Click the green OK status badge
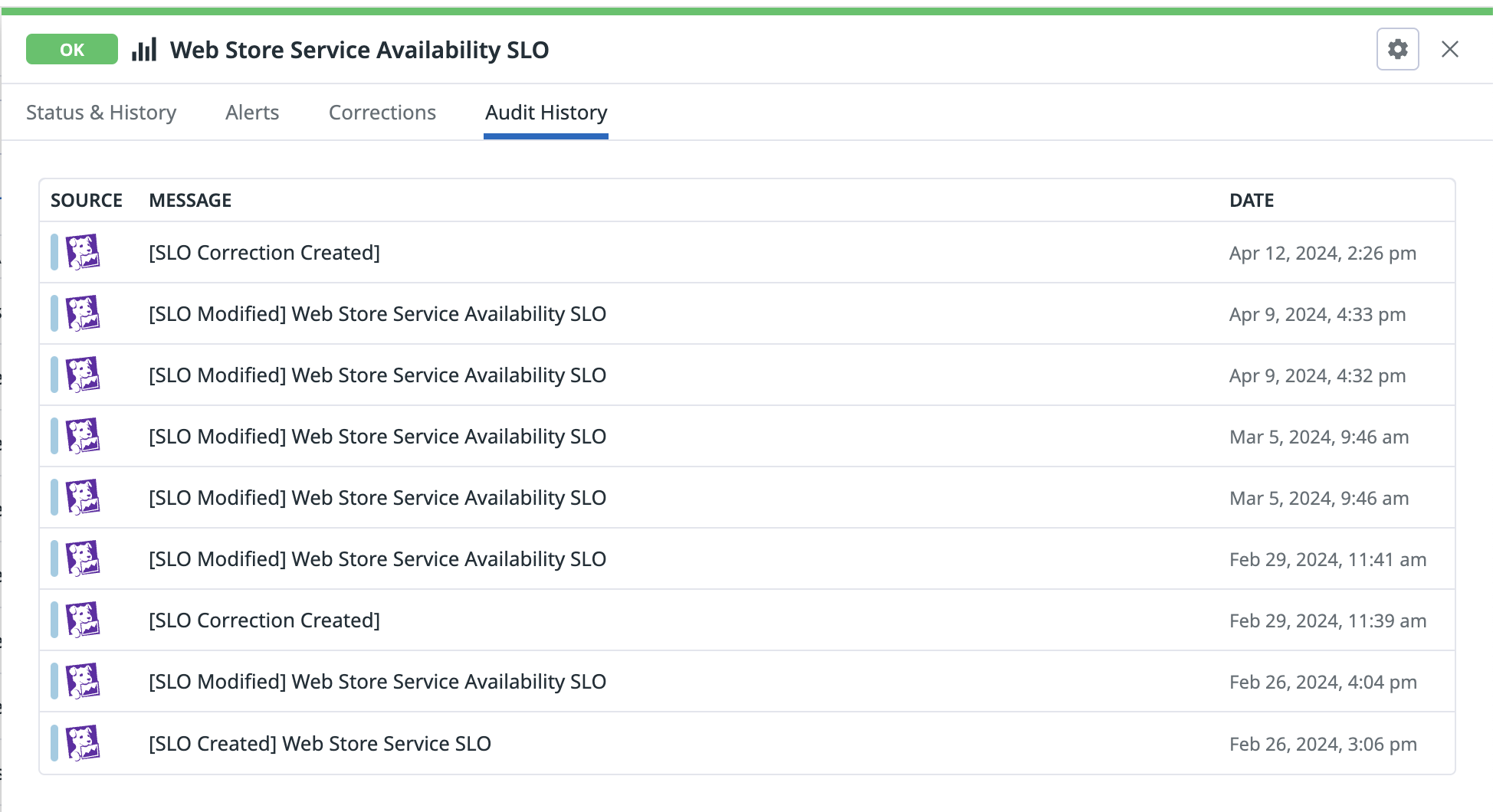Viewport: 1493px width, 812px height. (72, 49)
